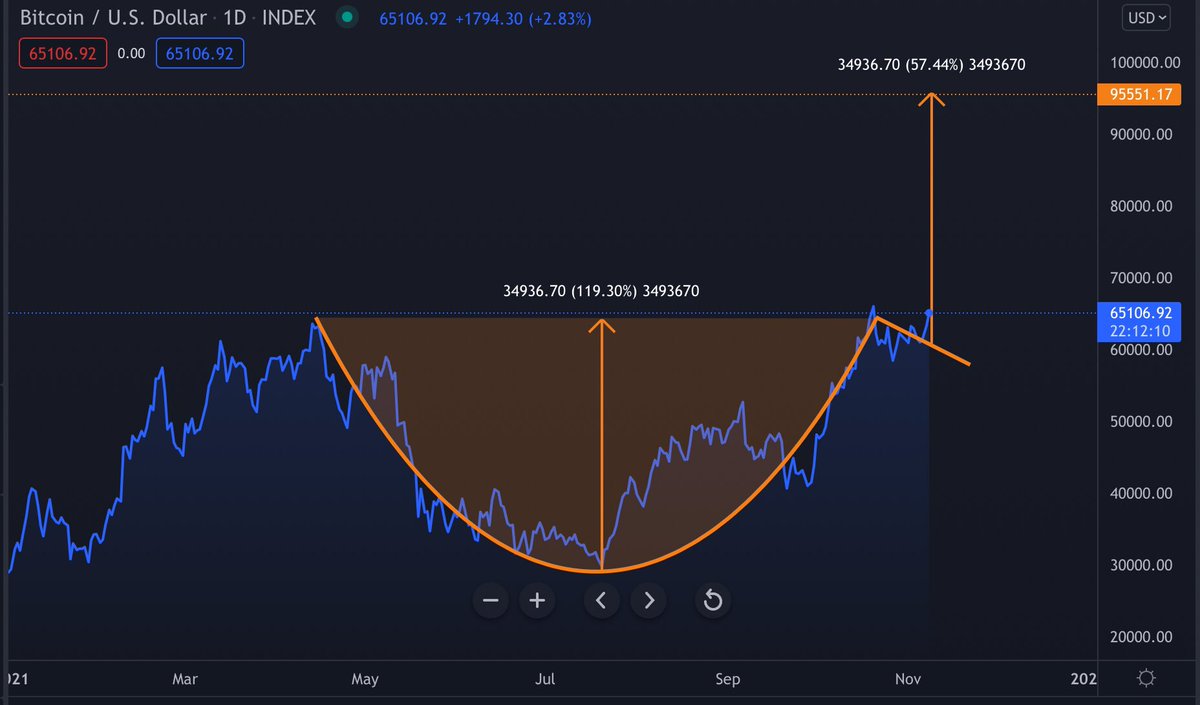Click the 40000.00 price axis label
The width and height of the screenshot is (1200, 705).
click(x=1141, y=493)
